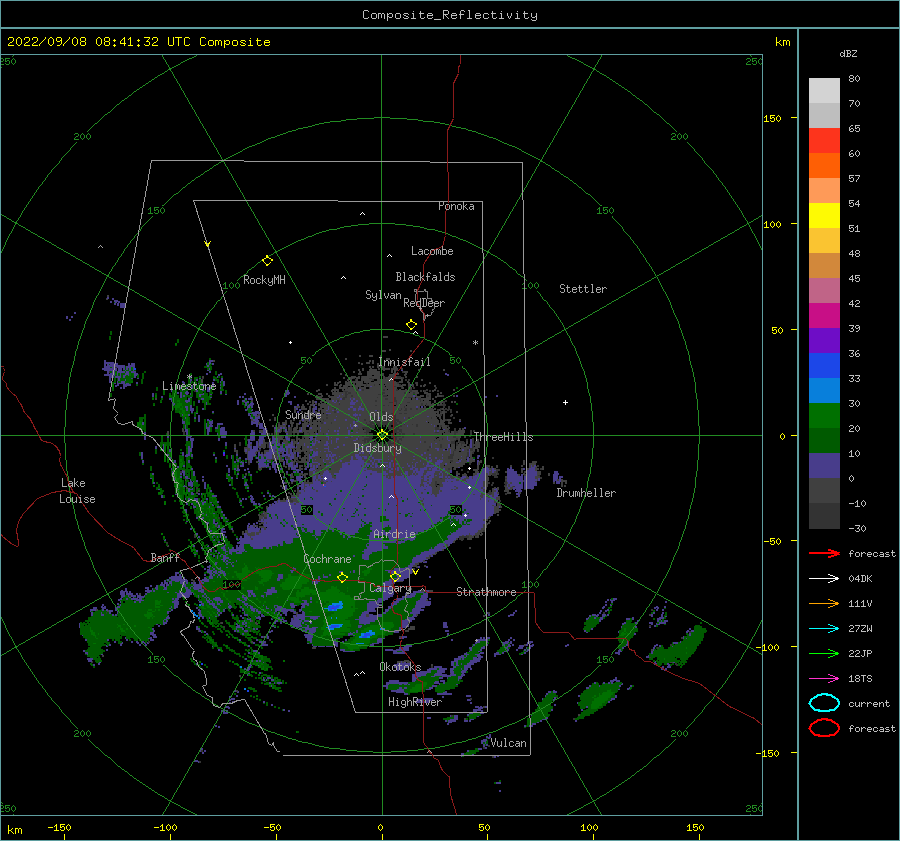
Task: Click the Drumheller city label
Action: pos(586,493)
